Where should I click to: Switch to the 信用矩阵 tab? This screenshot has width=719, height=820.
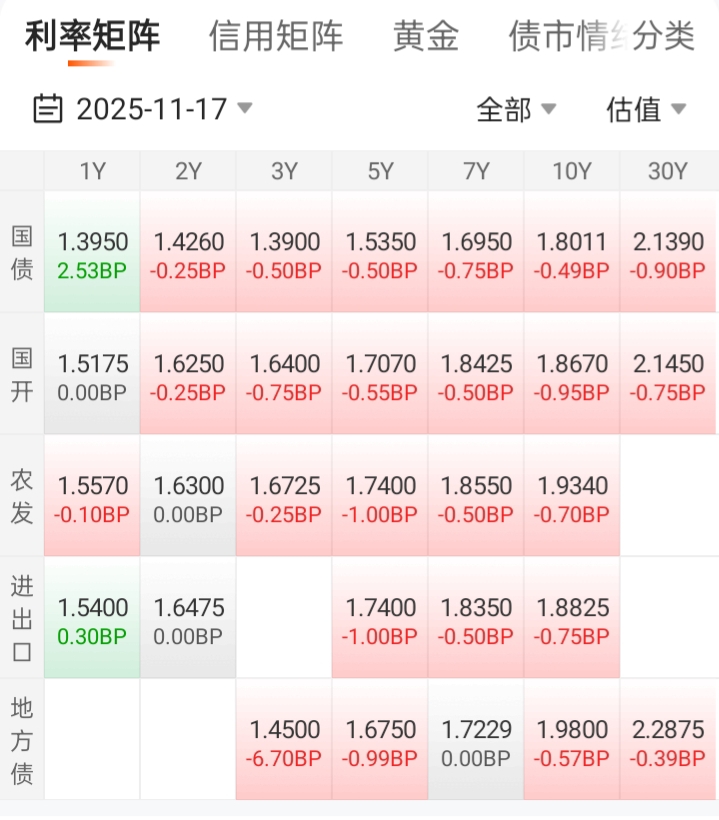[276, 37]
